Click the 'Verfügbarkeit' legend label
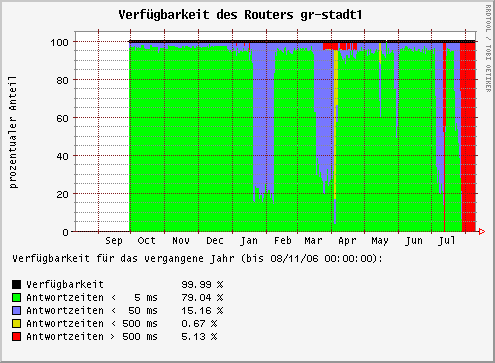This screenshot has width=495, height=363. tap(65, 285)
